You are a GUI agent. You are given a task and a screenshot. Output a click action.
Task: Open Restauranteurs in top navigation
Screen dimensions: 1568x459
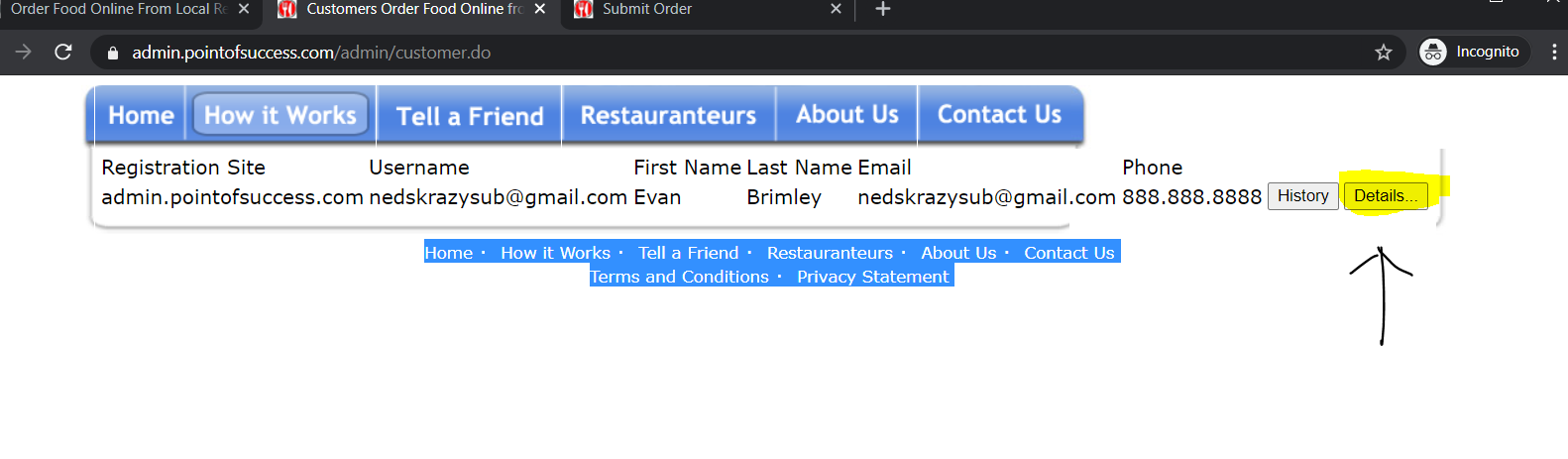[x=668, y=115]
